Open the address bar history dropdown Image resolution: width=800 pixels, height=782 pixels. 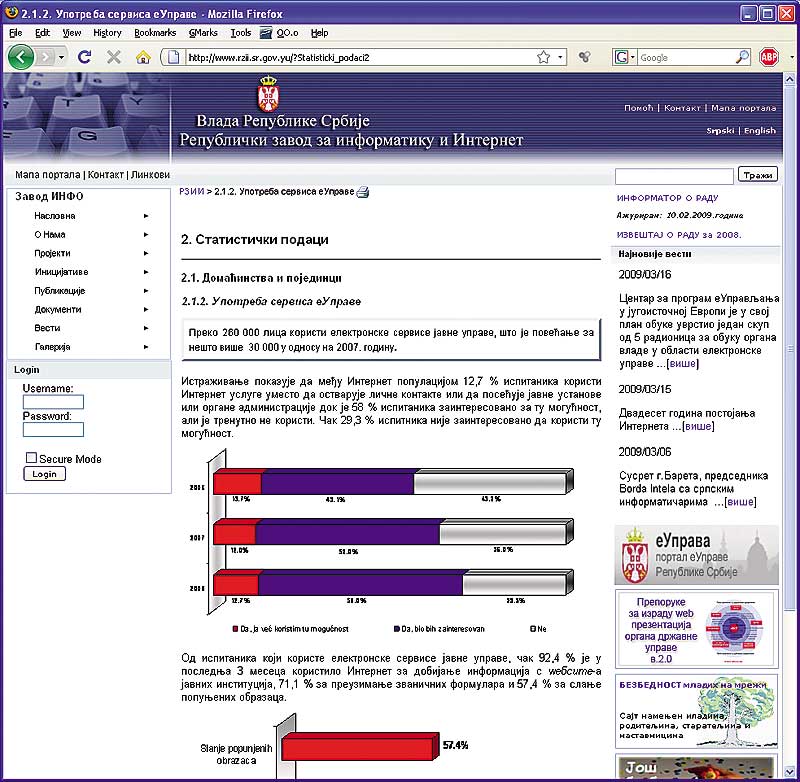click(x=560, y=57)
